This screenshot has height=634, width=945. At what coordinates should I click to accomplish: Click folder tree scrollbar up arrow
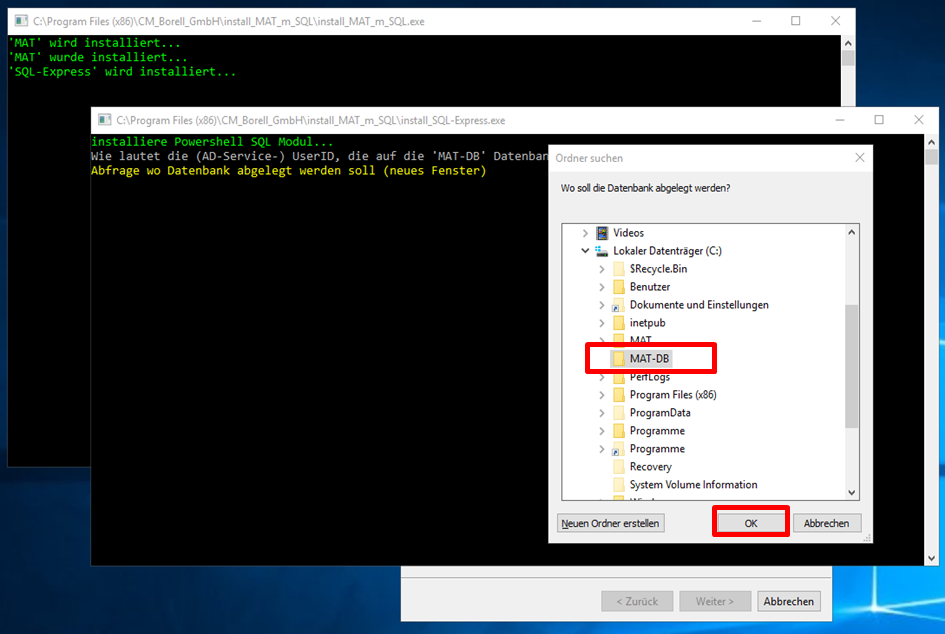pos(852,232)
